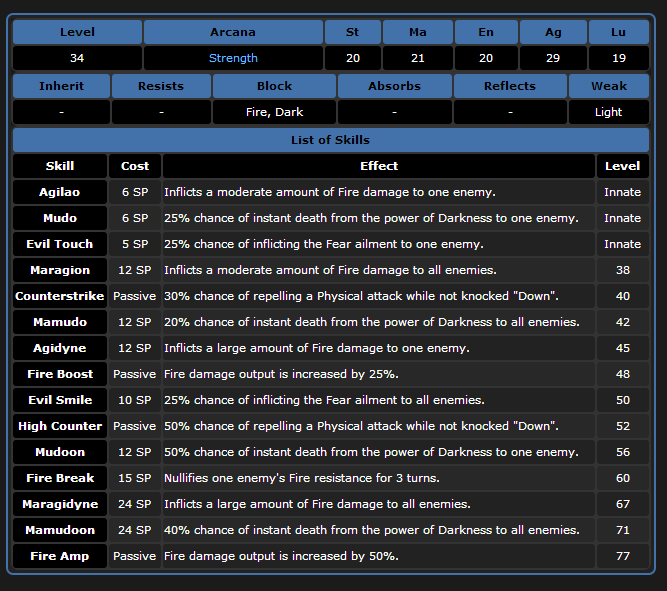Select the Light weakness cell

point(609,112)
